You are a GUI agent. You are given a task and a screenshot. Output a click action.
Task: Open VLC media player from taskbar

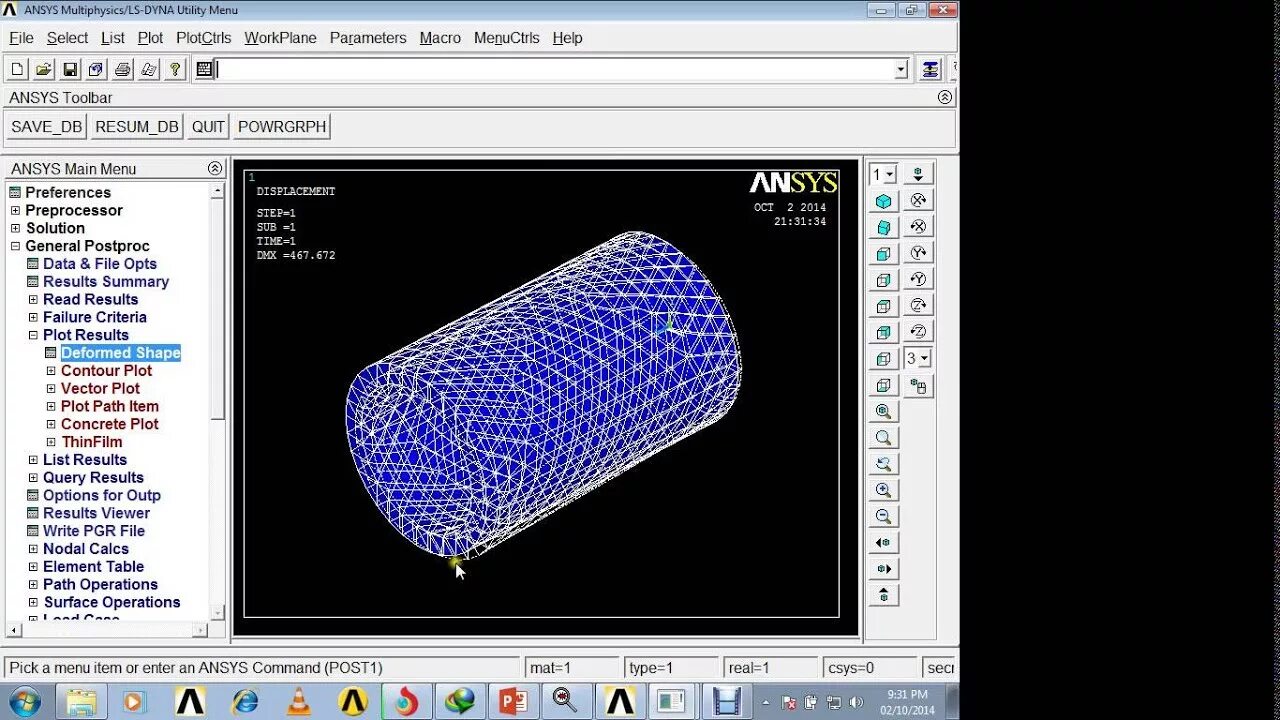[298, 701]
